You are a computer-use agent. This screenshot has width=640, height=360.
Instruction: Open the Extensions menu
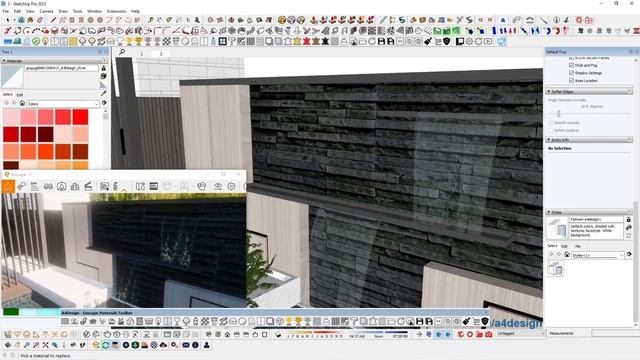116,11
